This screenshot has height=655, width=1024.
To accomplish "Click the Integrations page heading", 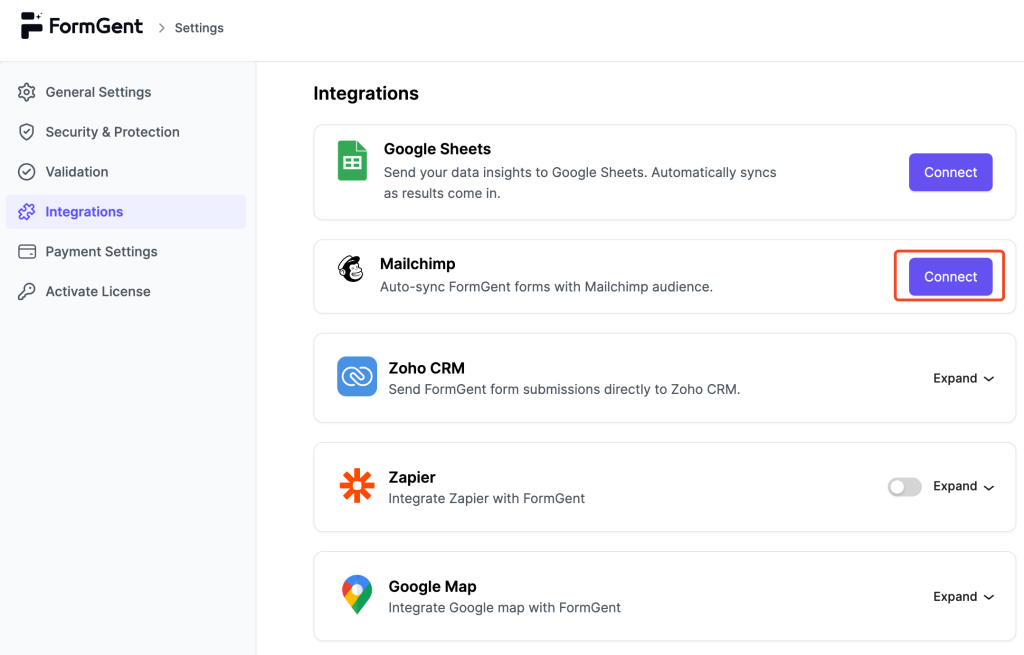I will 366,93.
